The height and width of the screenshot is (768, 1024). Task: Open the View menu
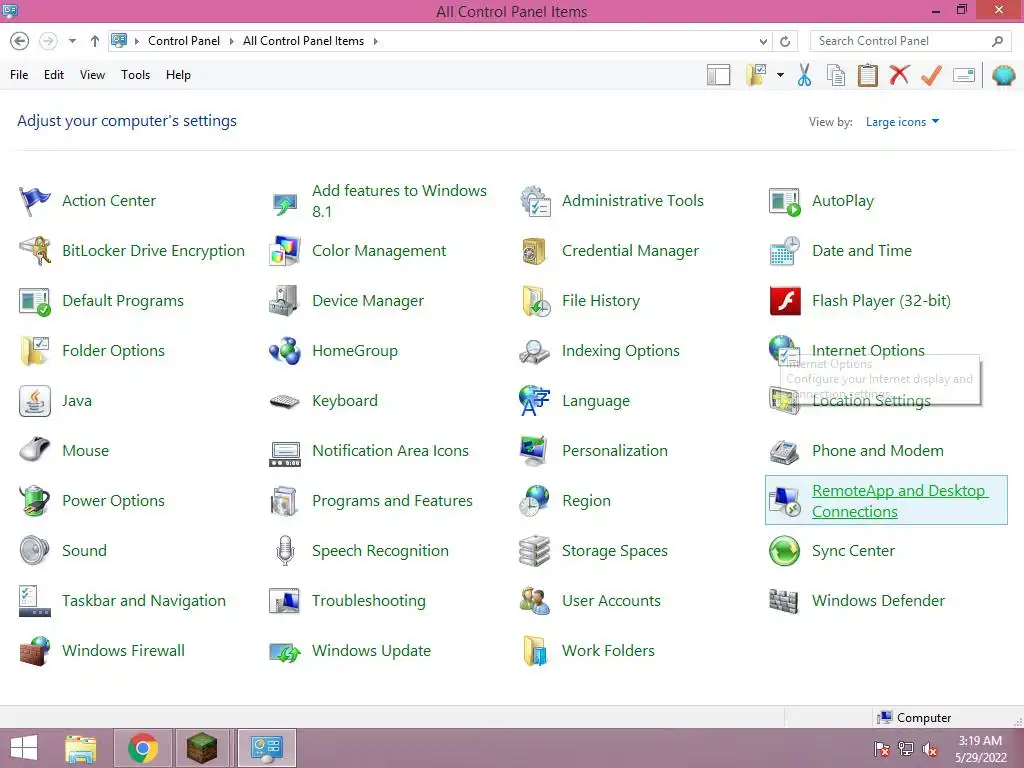point(92,75)
